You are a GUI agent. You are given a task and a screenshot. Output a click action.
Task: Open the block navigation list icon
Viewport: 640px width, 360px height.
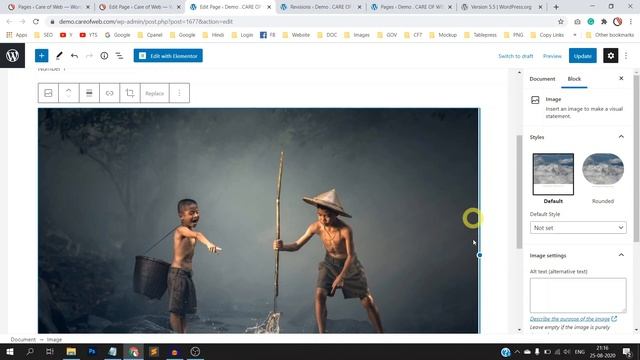click(119, 56)
